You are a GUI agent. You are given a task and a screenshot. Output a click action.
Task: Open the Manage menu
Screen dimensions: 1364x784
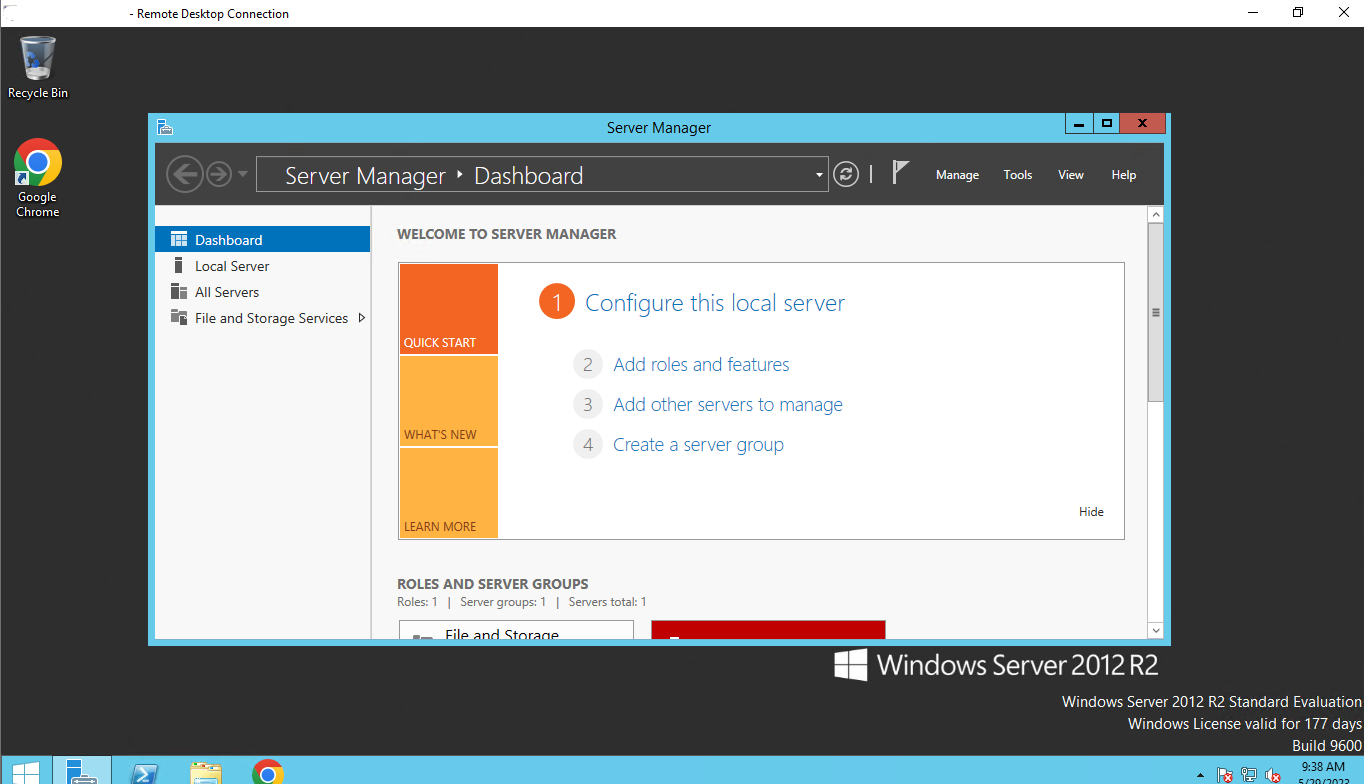pos(957,175)
